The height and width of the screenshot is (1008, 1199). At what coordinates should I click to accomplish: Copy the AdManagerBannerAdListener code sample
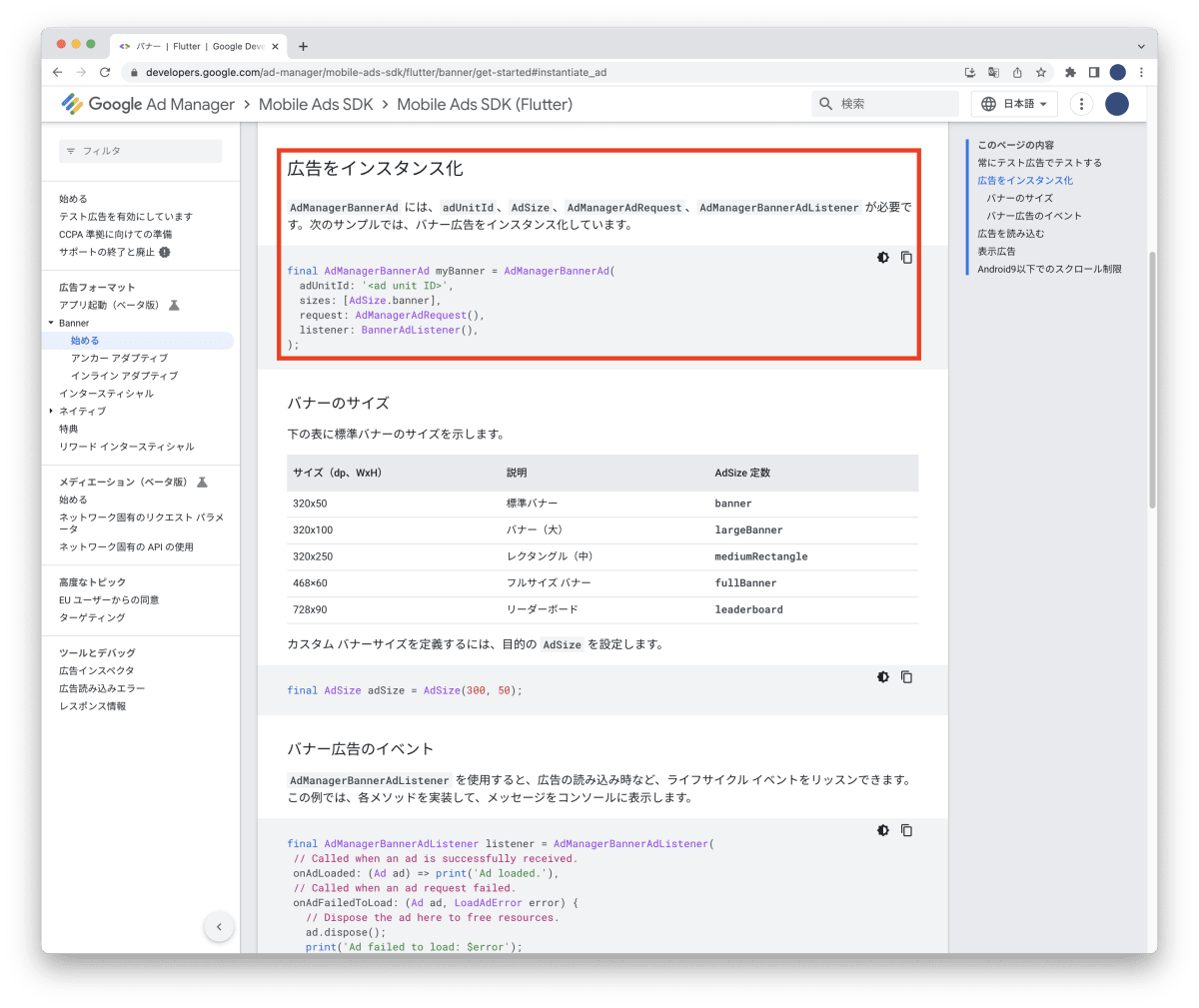click(906, 830)
